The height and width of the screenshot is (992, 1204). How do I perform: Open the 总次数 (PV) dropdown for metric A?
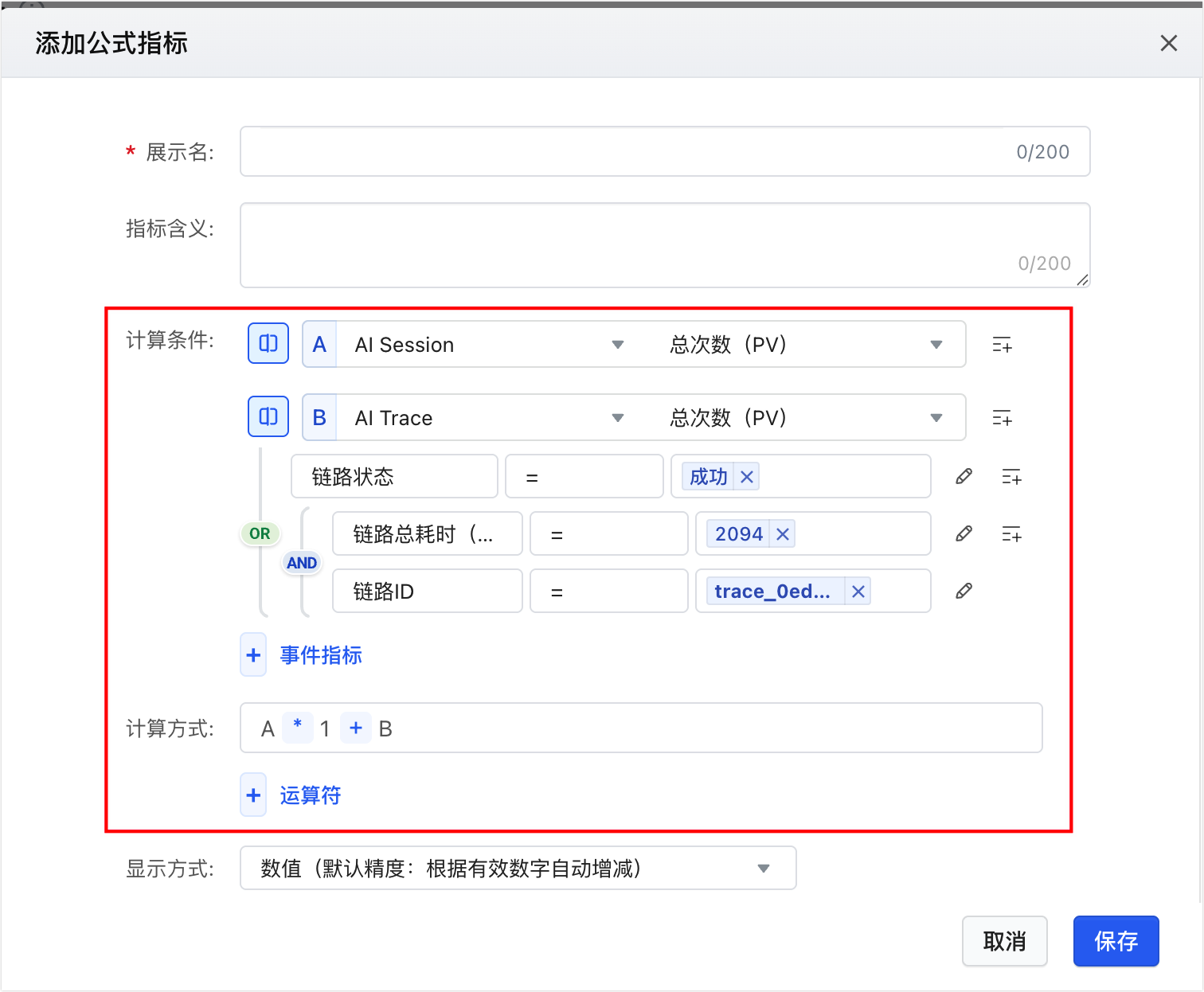(806, 345)
